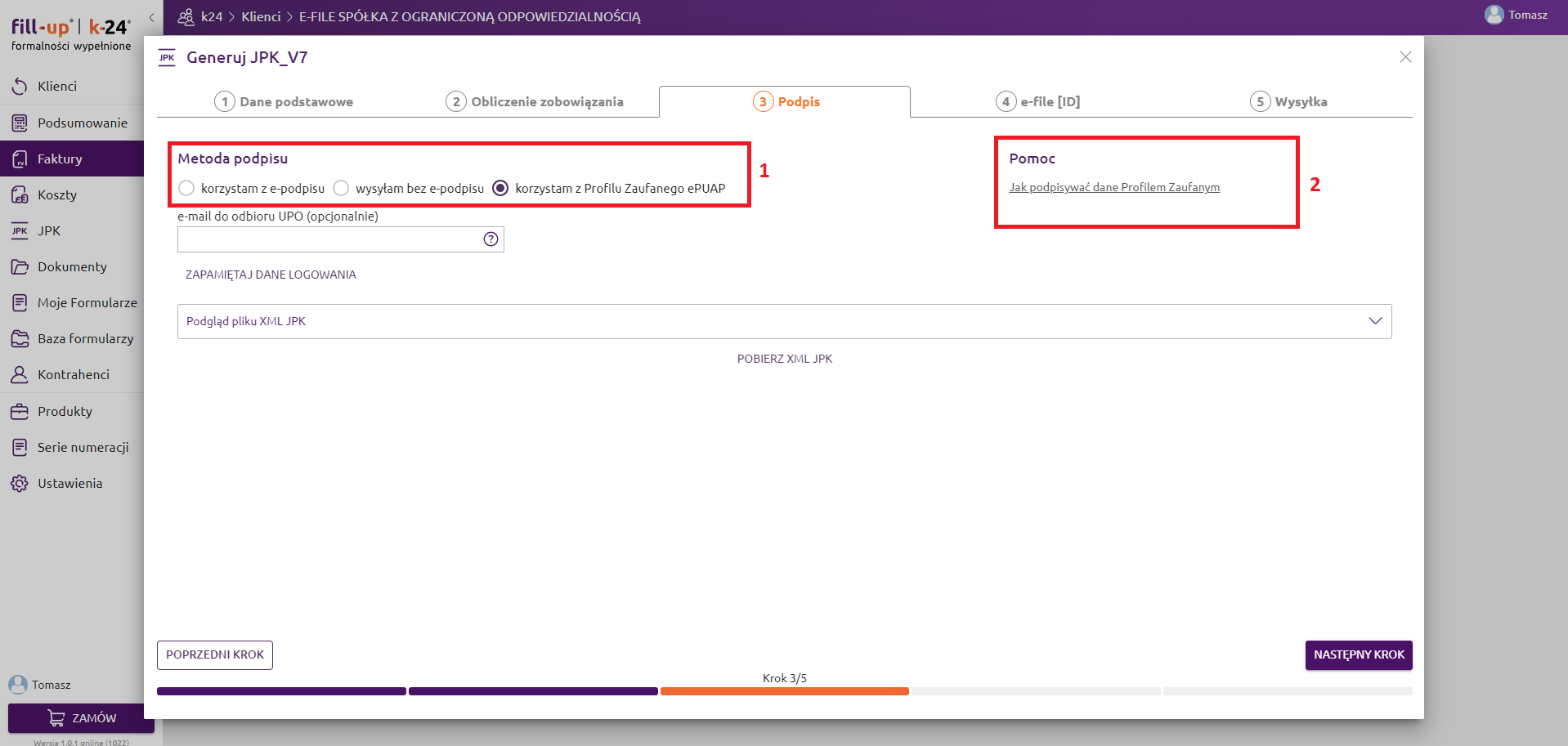Click the Klienci icon in sidebar
This screenshot has width=1568, height=746.
coord(20,87)
